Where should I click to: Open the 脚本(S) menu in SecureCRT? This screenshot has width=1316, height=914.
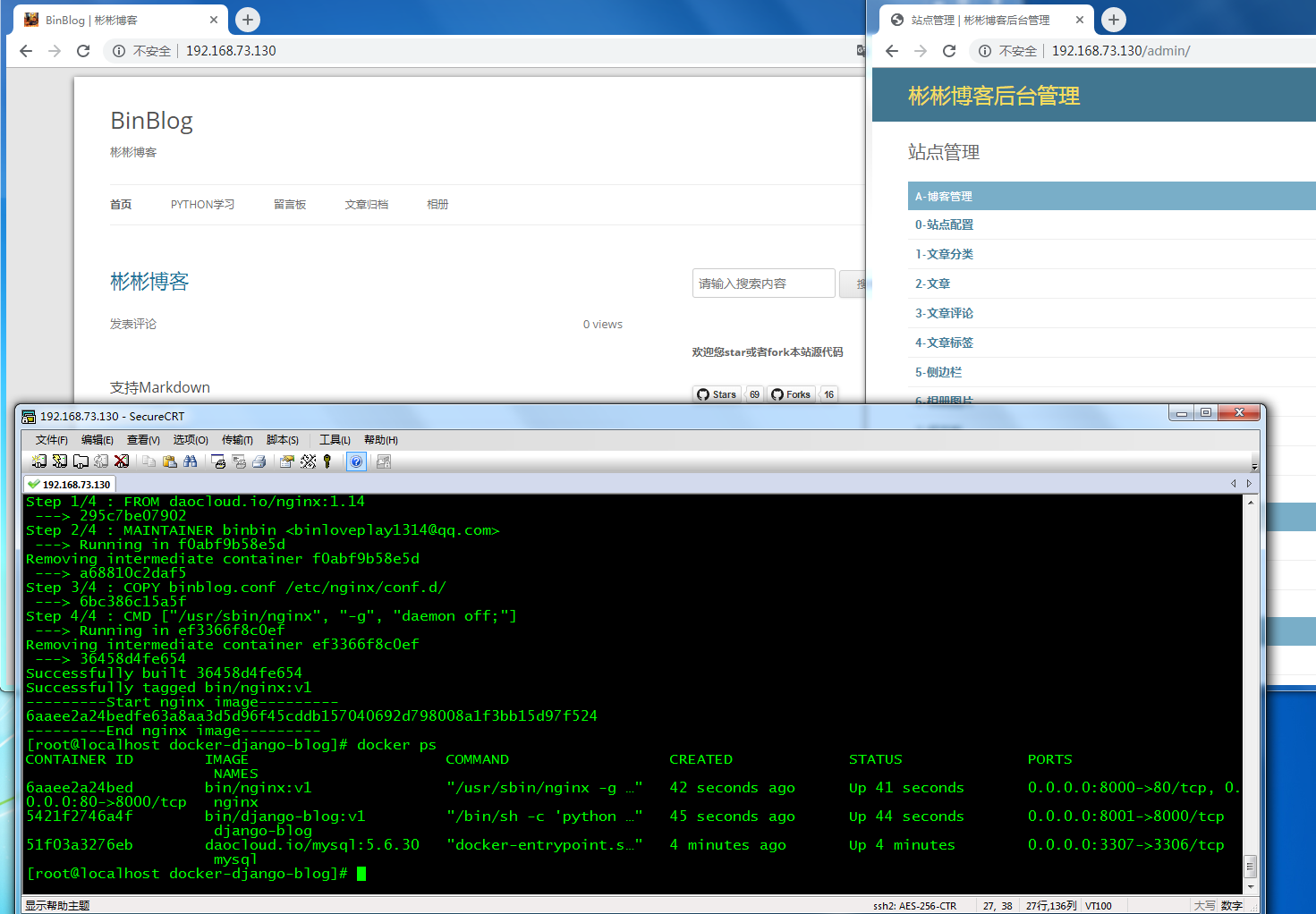283,440
